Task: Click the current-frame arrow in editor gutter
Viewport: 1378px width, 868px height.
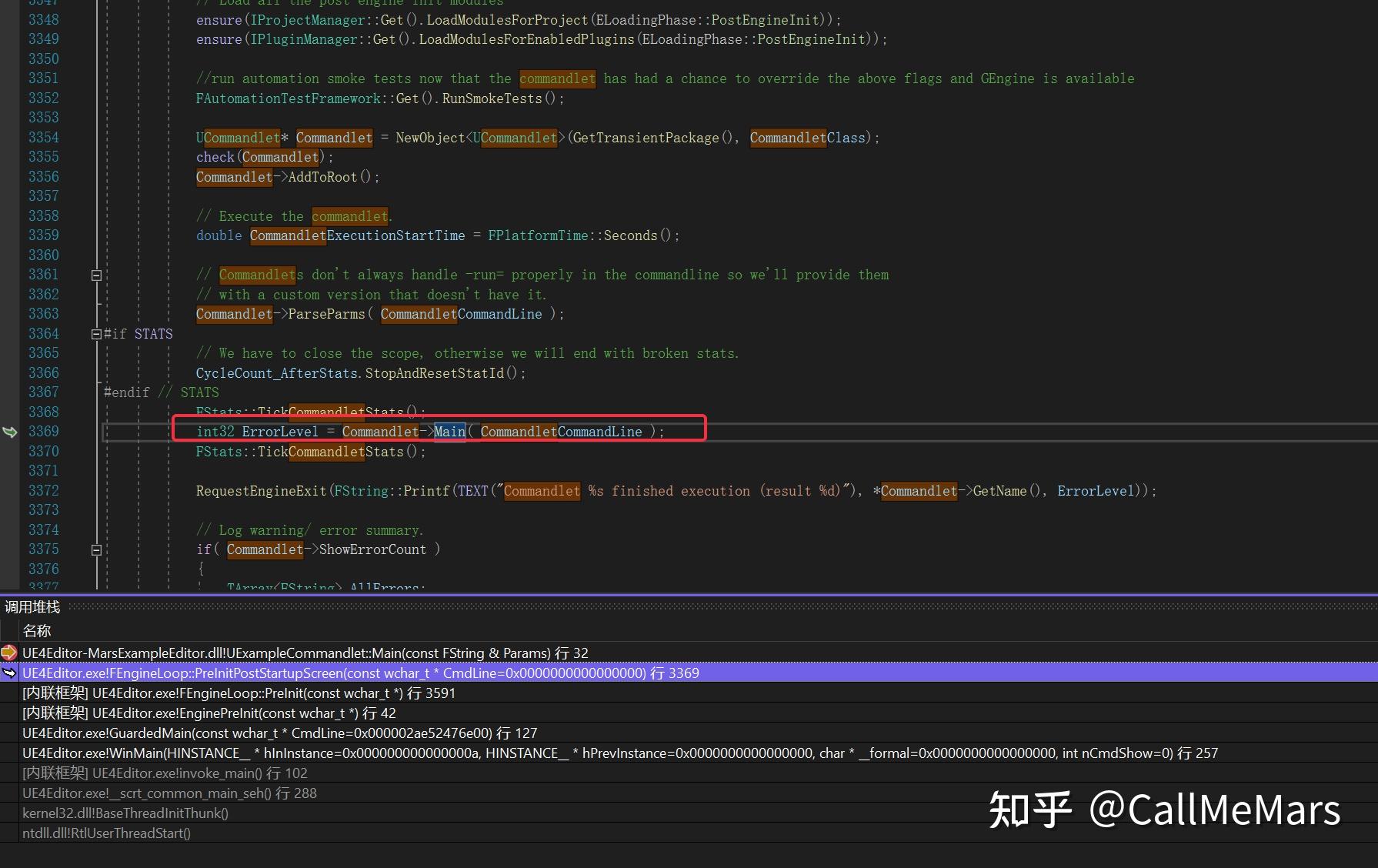Action: click(10, 432)
